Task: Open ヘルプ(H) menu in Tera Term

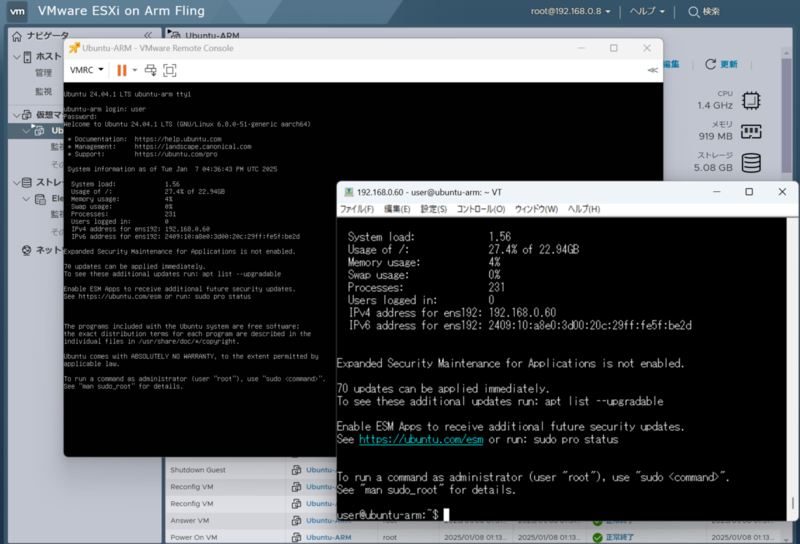Action: tap(584, 209)
